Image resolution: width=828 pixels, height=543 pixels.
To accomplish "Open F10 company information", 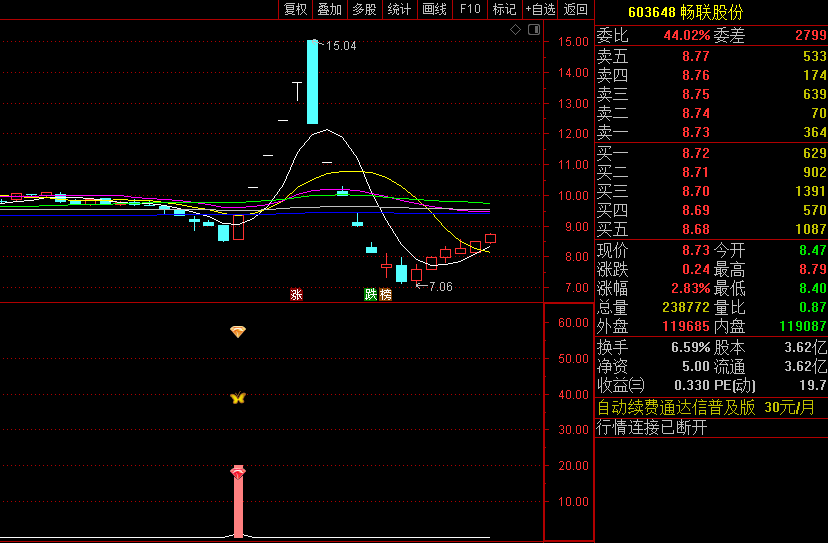I will [469, 10].
